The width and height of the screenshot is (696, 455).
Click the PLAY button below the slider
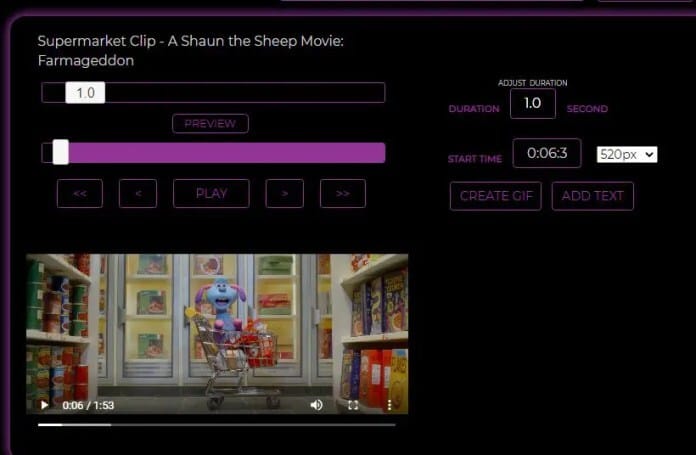tap(211, 194)
